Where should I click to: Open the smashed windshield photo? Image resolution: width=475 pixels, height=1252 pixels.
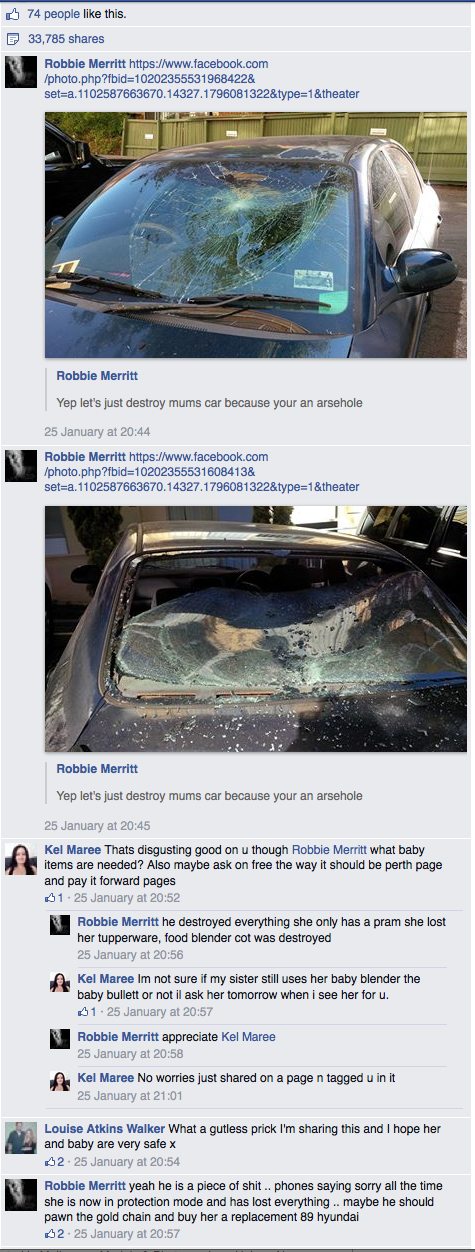coord(256,234)
